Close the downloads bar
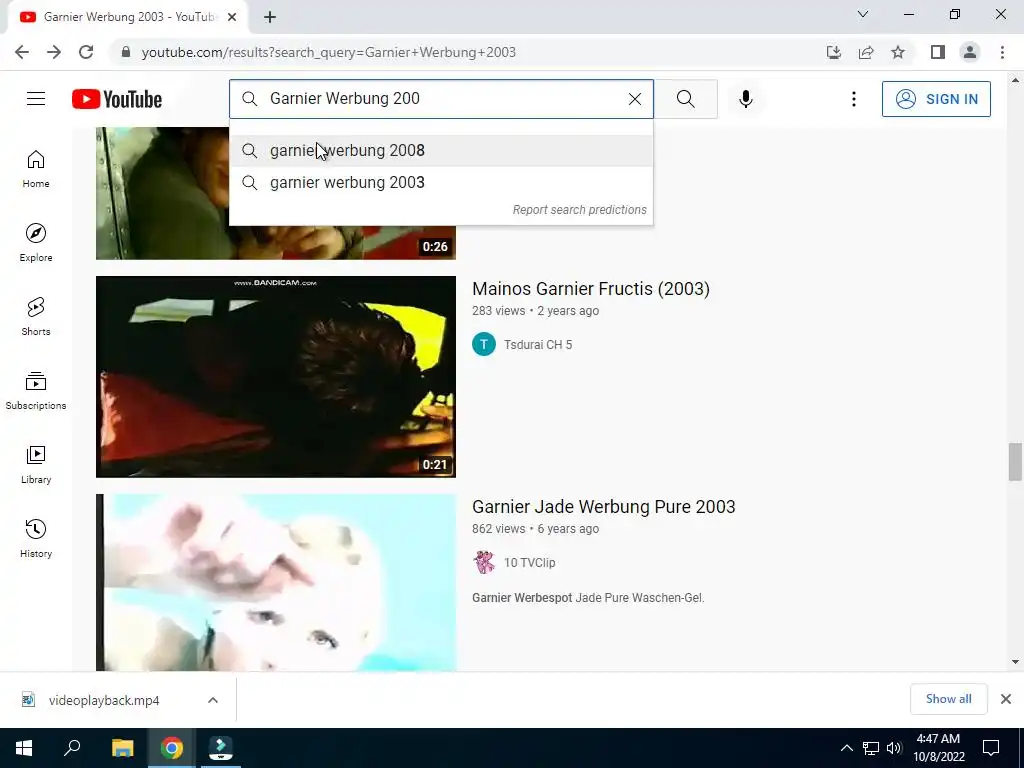Image resolution: width=1024 pixels, height=768 pixels. [1006, 699]
